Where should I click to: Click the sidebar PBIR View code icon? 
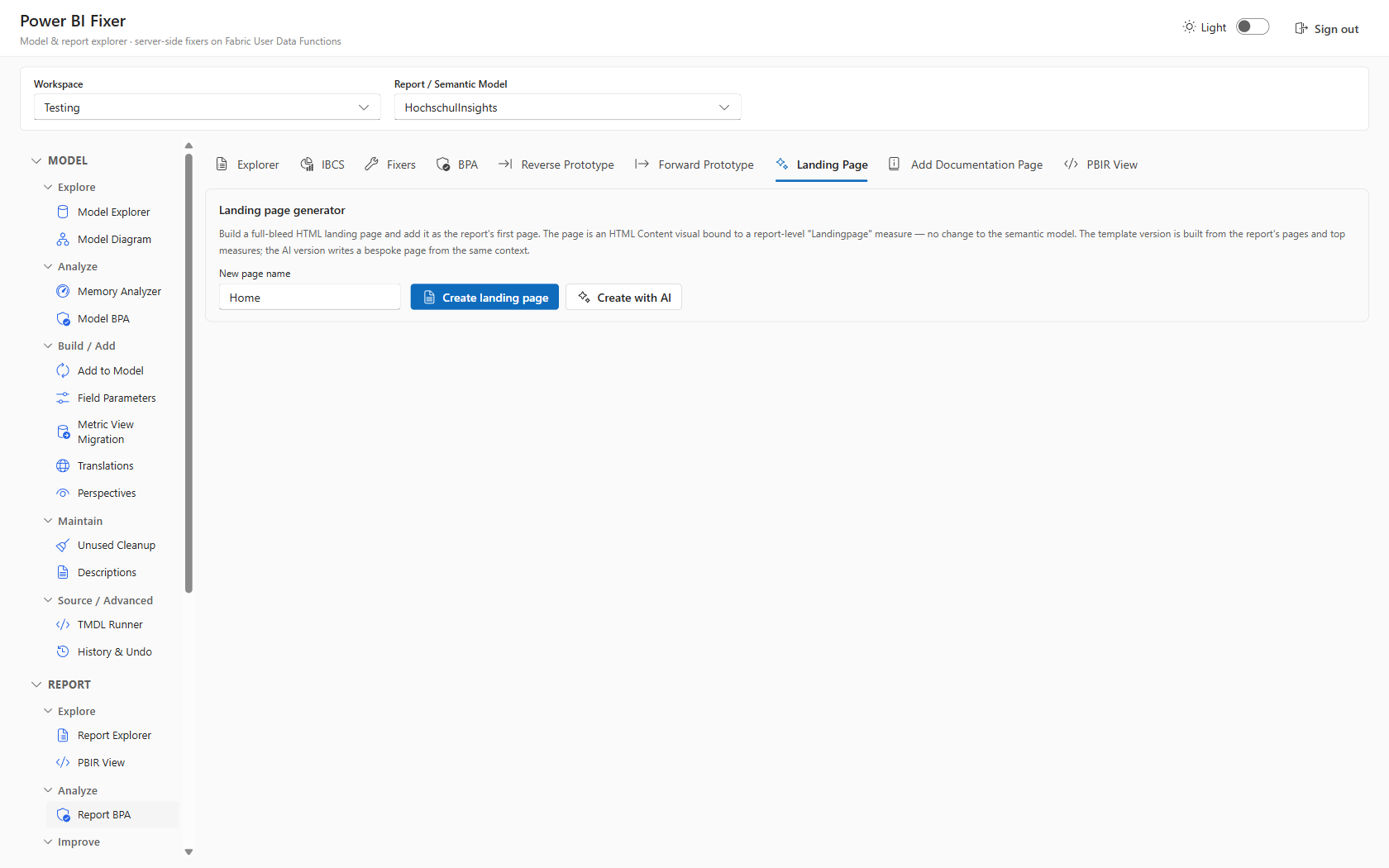[x=63, y=762]
